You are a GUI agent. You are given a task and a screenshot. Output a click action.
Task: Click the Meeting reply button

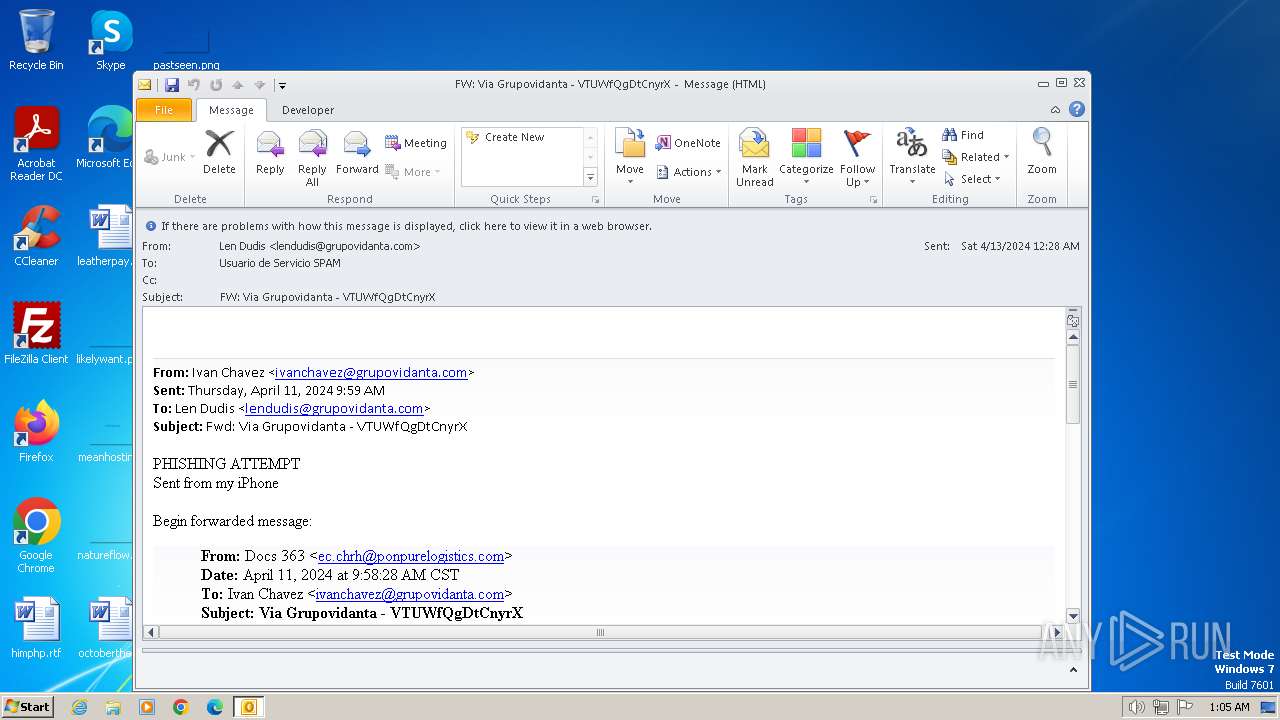(416, 143)
